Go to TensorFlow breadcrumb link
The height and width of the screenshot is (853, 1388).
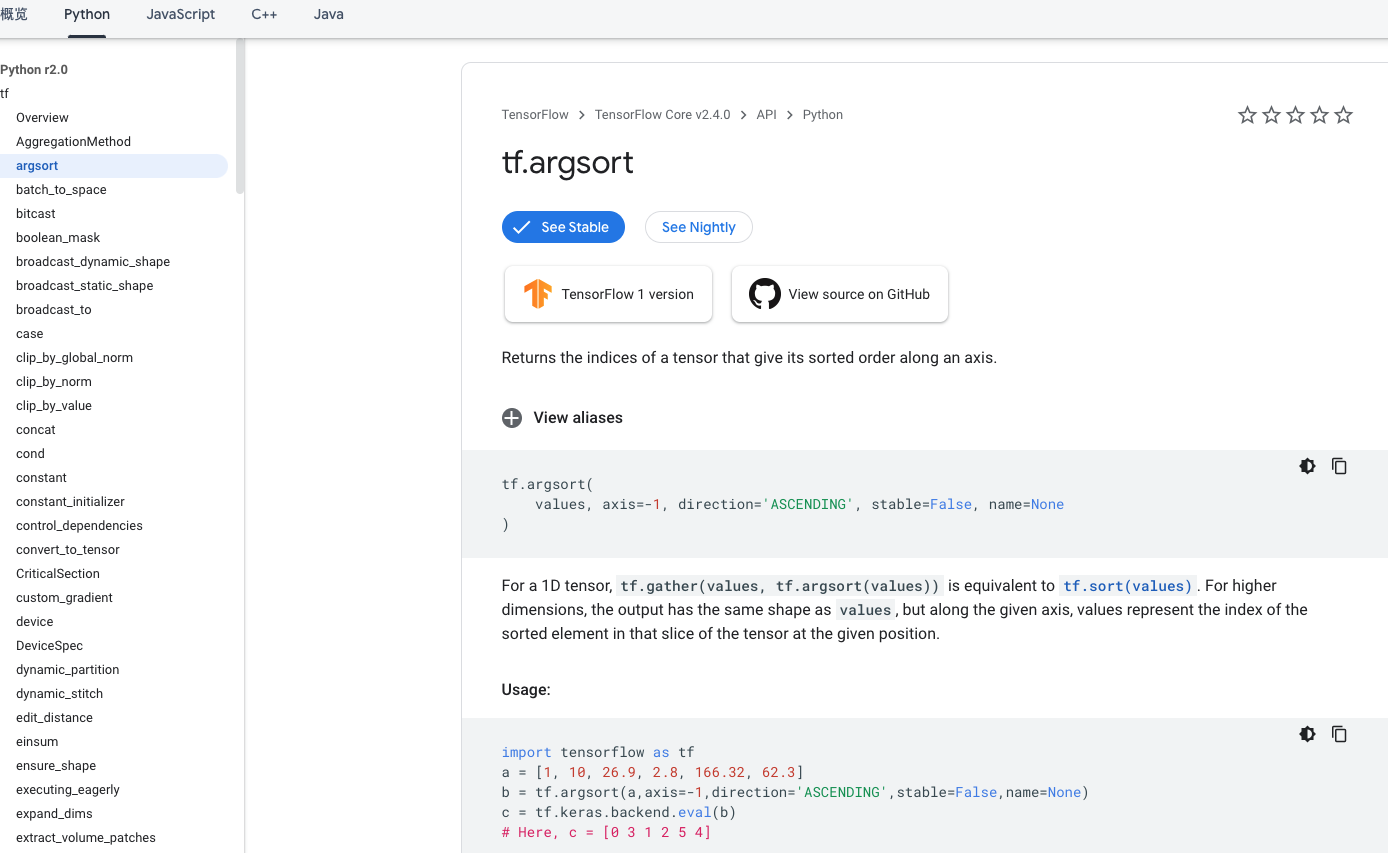point(535,115)
